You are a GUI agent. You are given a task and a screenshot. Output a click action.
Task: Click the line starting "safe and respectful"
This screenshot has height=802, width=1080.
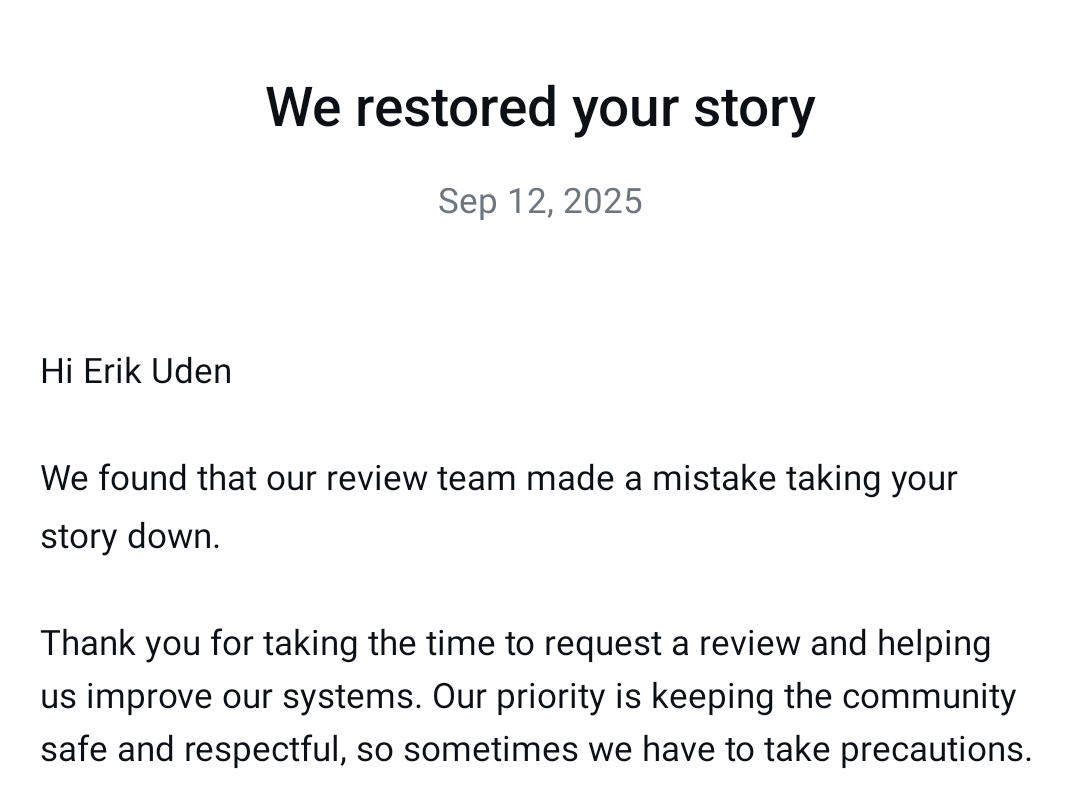[536, 750]
